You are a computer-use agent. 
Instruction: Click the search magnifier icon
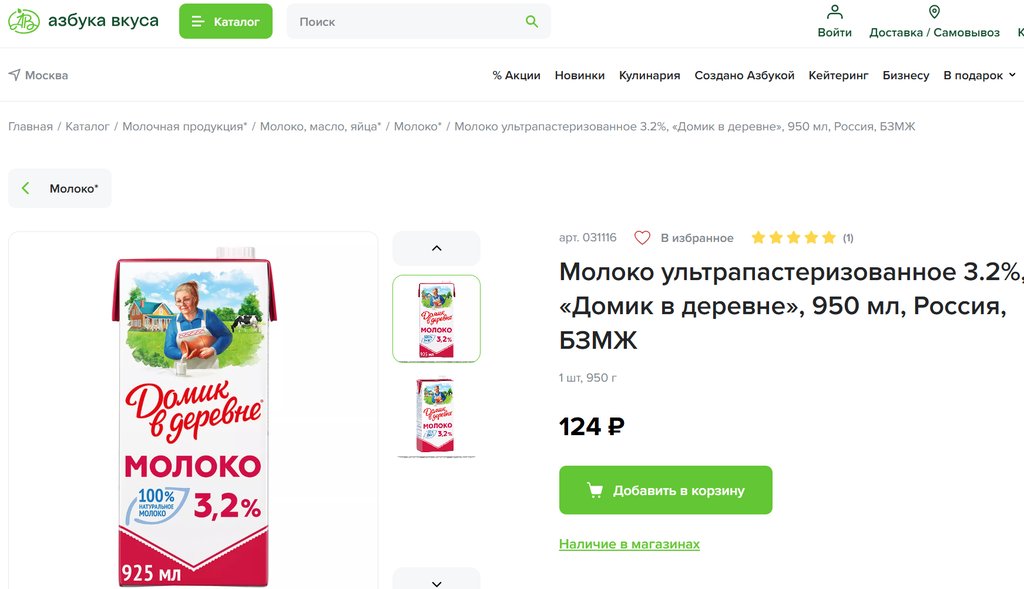pyautogui.click(x=532, y=21)
